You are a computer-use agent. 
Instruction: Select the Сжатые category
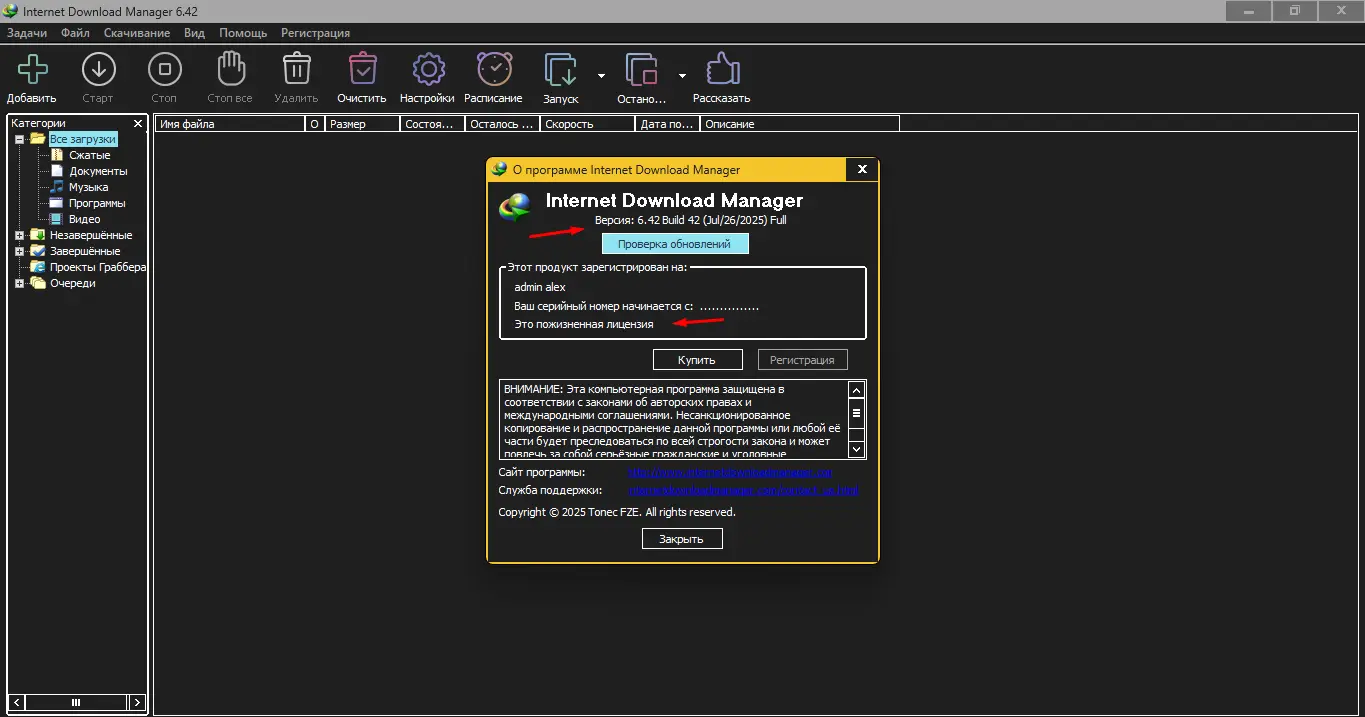pos(89,155)
